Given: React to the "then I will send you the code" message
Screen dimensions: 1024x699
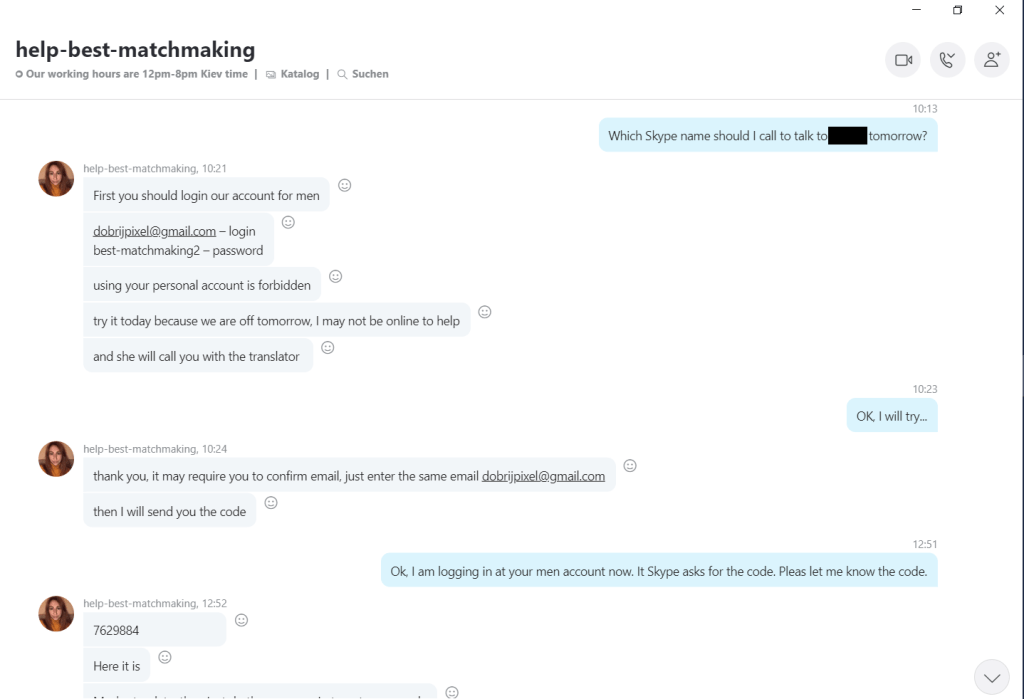Looking at the screenshot, I should point(271,503).
